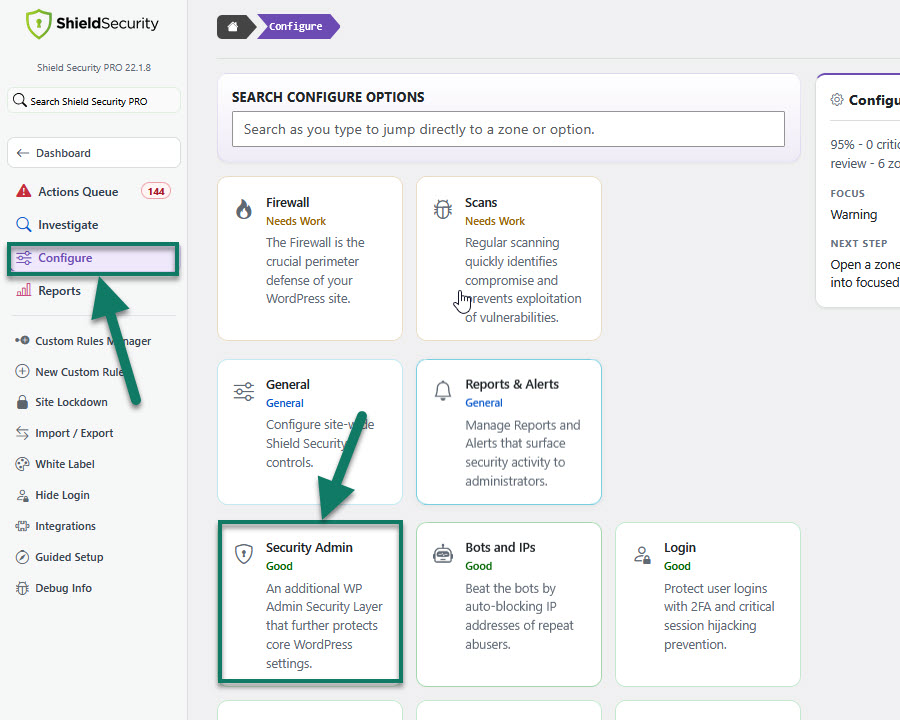
Task: Click the New Custom Rule plus icon
Action: click(x=22, y=371)
